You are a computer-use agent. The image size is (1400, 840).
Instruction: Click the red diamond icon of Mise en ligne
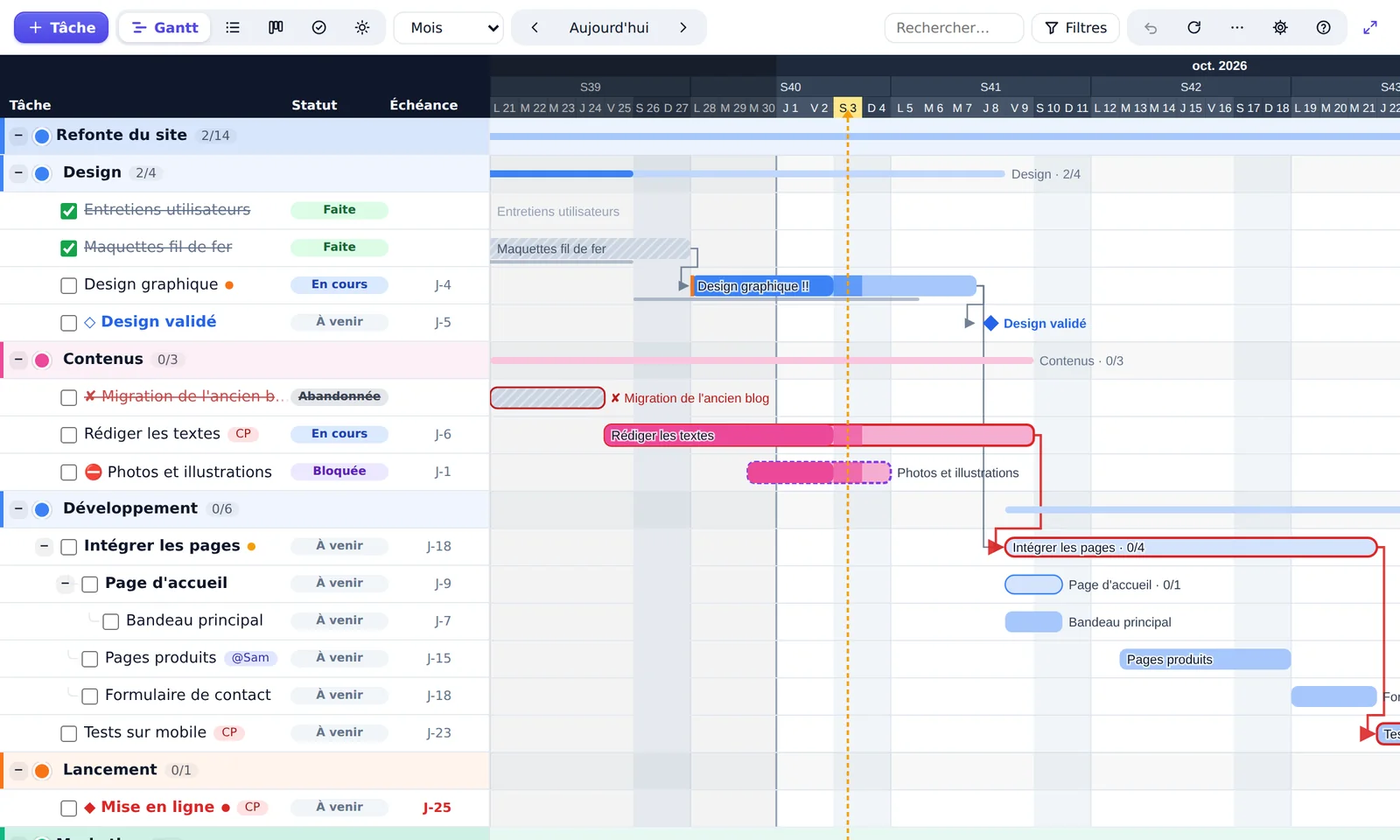[90, 808]
